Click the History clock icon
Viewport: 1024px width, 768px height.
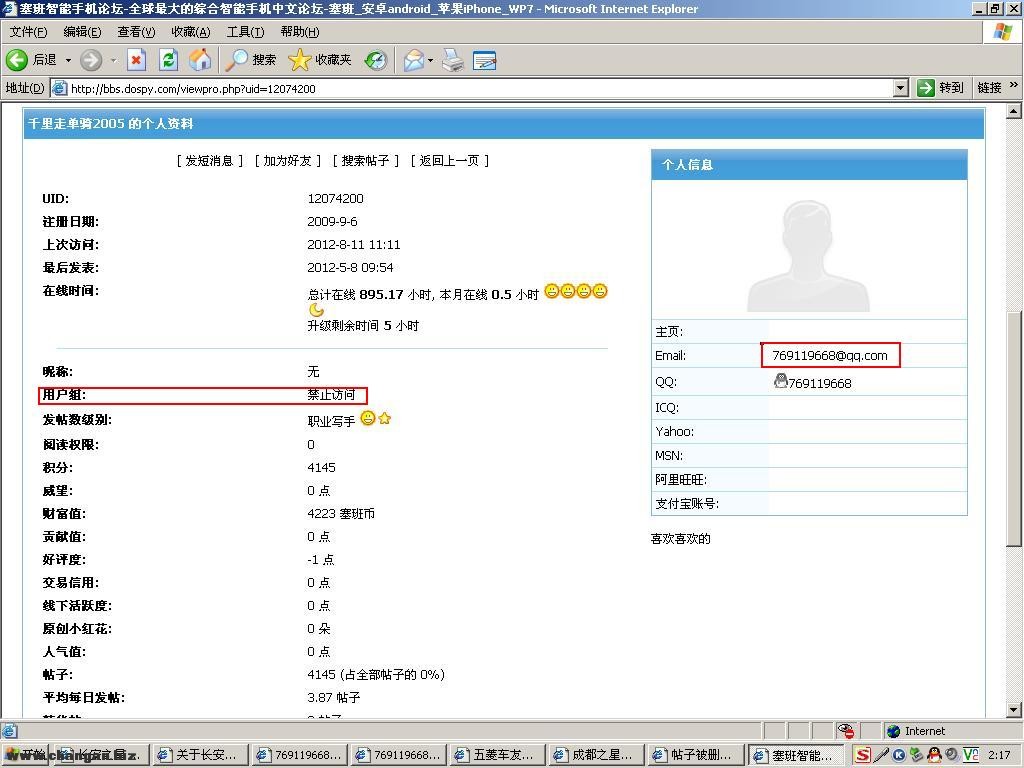point(375,60)
